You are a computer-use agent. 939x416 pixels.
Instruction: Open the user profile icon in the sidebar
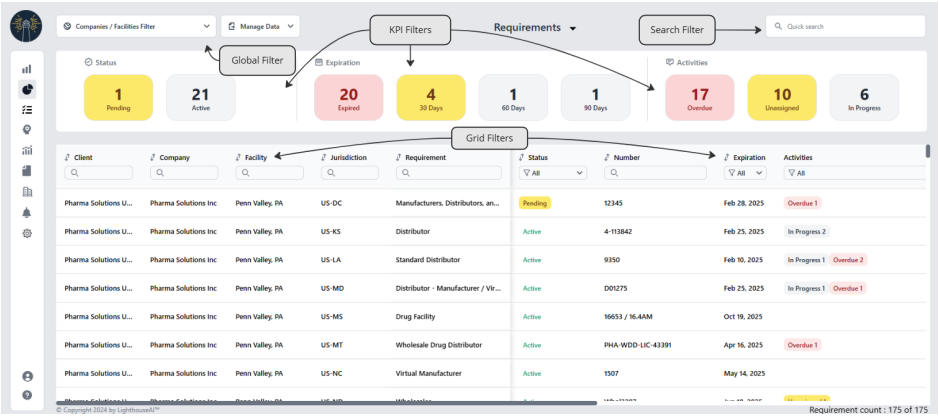[x=27, y=376]
